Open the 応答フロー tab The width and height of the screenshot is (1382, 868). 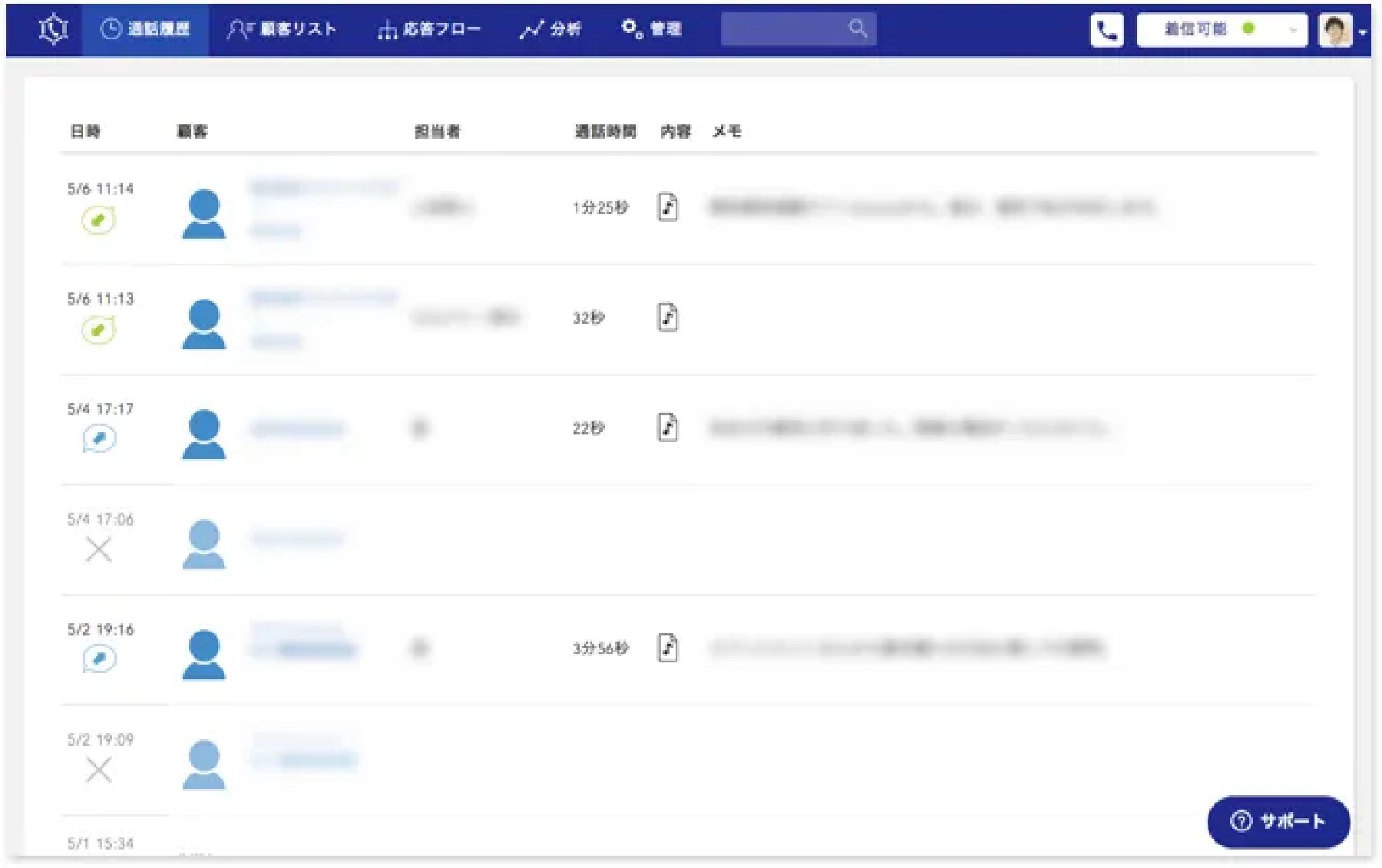click(x=429, y=29)
